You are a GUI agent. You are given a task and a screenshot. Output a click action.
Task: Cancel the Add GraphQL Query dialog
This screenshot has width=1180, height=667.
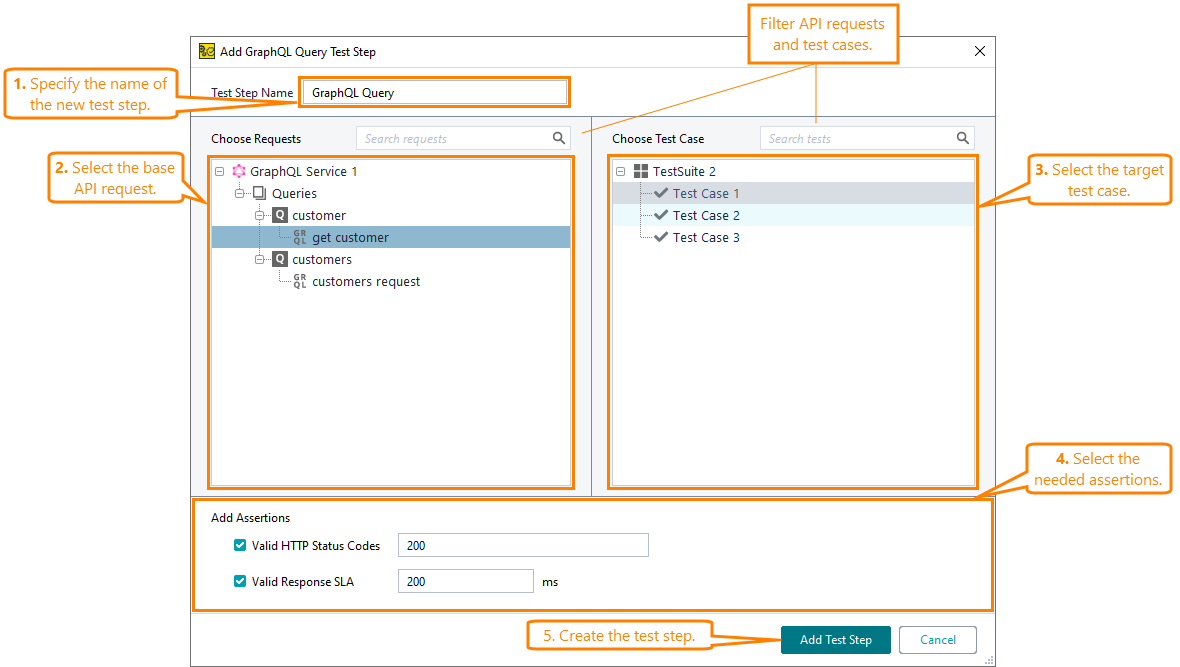click(x=937, y=639)
